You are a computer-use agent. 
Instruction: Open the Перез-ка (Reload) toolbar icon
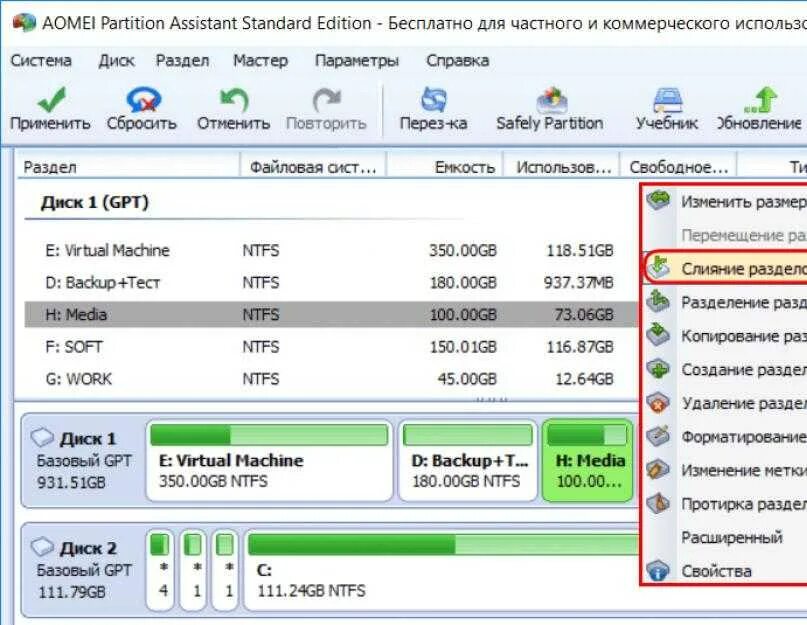pos(433,99)
